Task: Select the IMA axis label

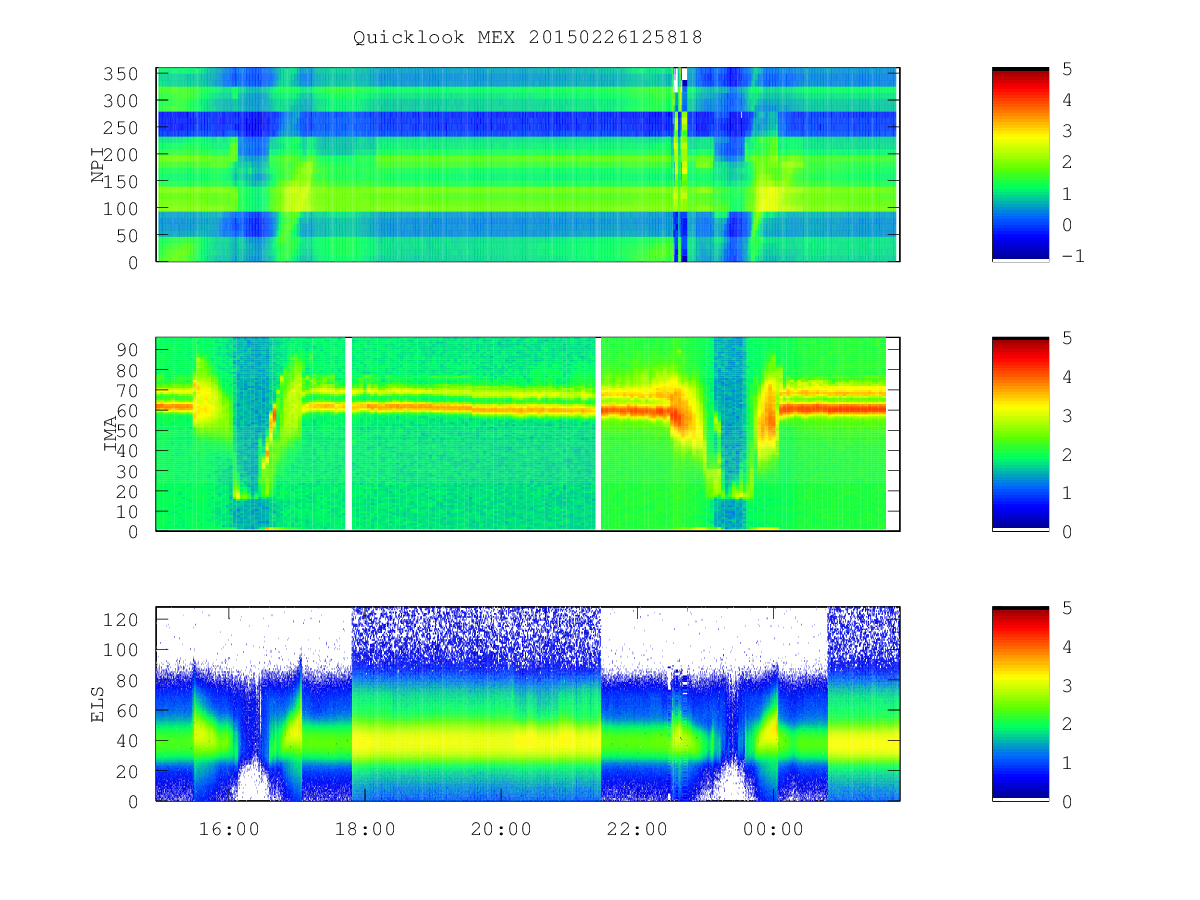Action: coord(110,435)
